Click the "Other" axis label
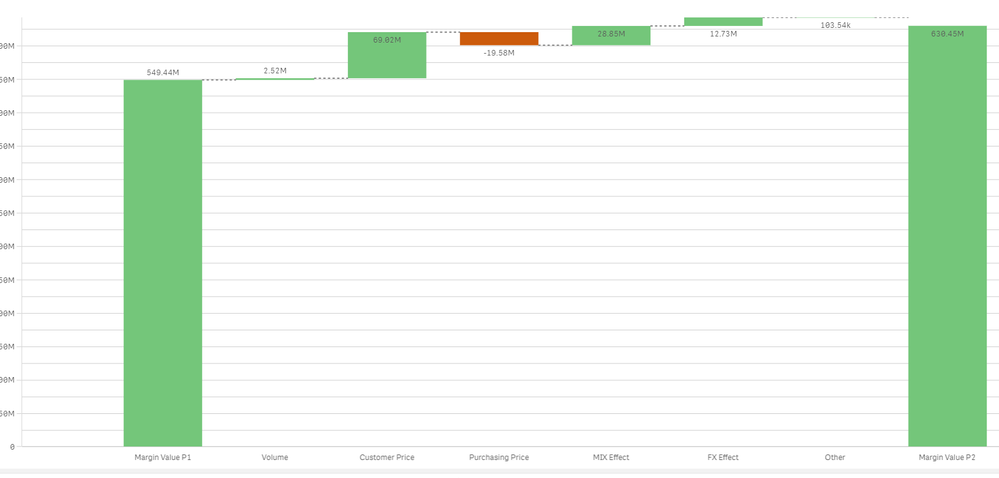Viewport: 999px width, 478px height. pos(835,457)
